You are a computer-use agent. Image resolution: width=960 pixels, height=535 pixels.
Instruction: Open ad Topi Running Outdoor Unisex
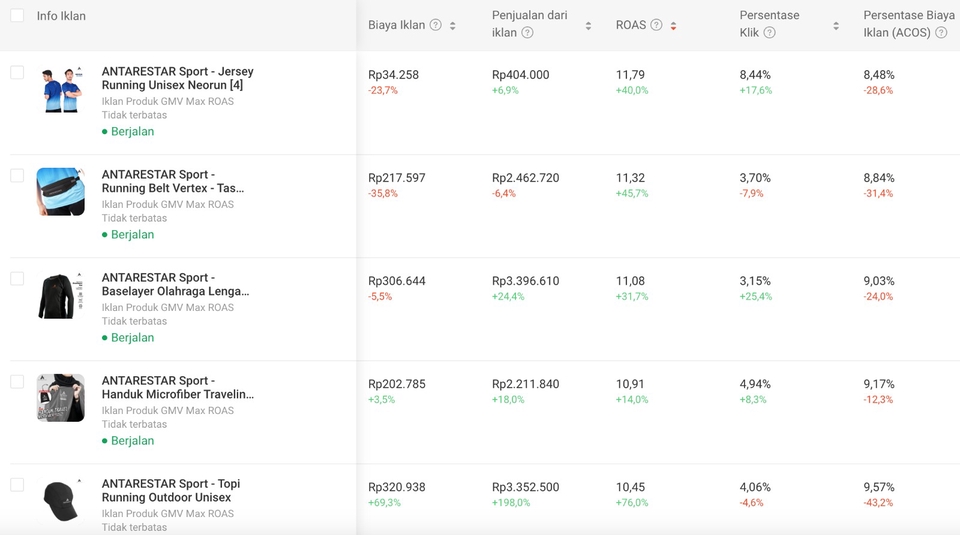click(171, 490)
